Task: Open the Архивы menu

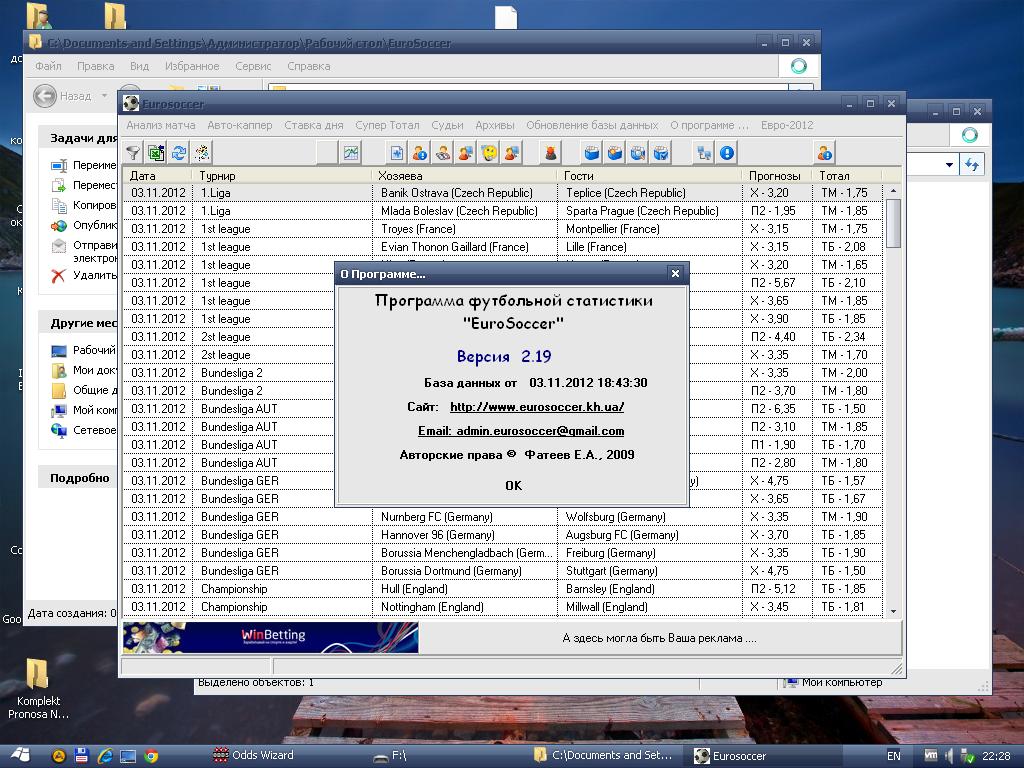Action: (495, 125)
